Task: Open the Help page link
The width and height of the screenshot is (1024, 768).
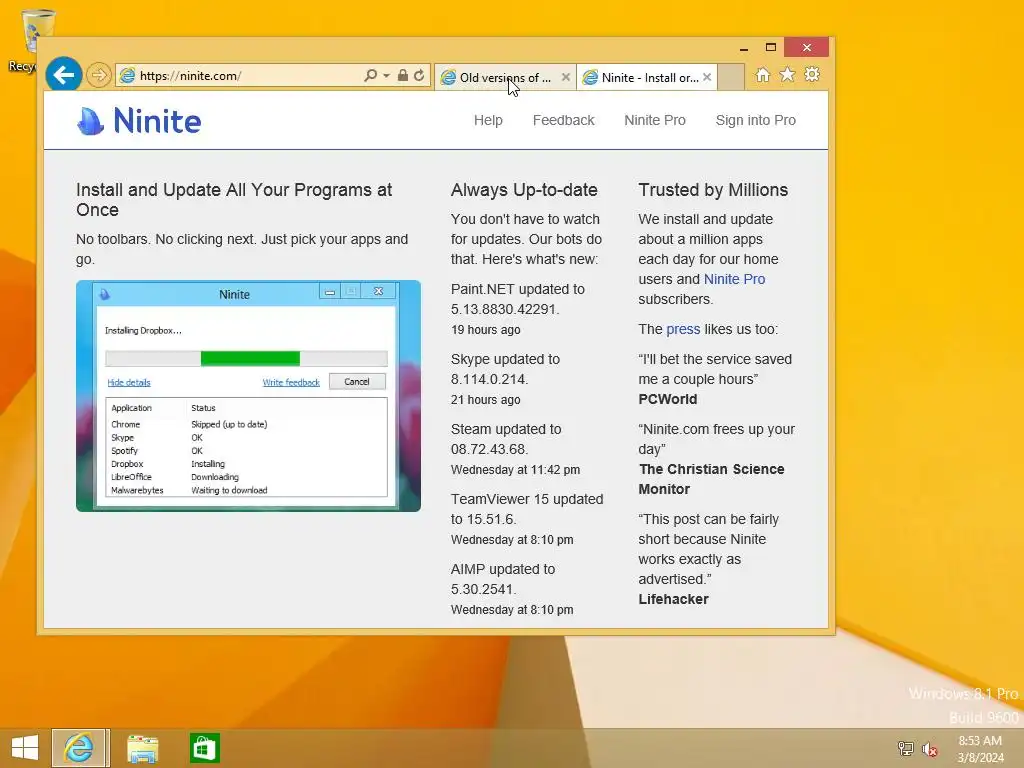Action: tap(488, 120)
